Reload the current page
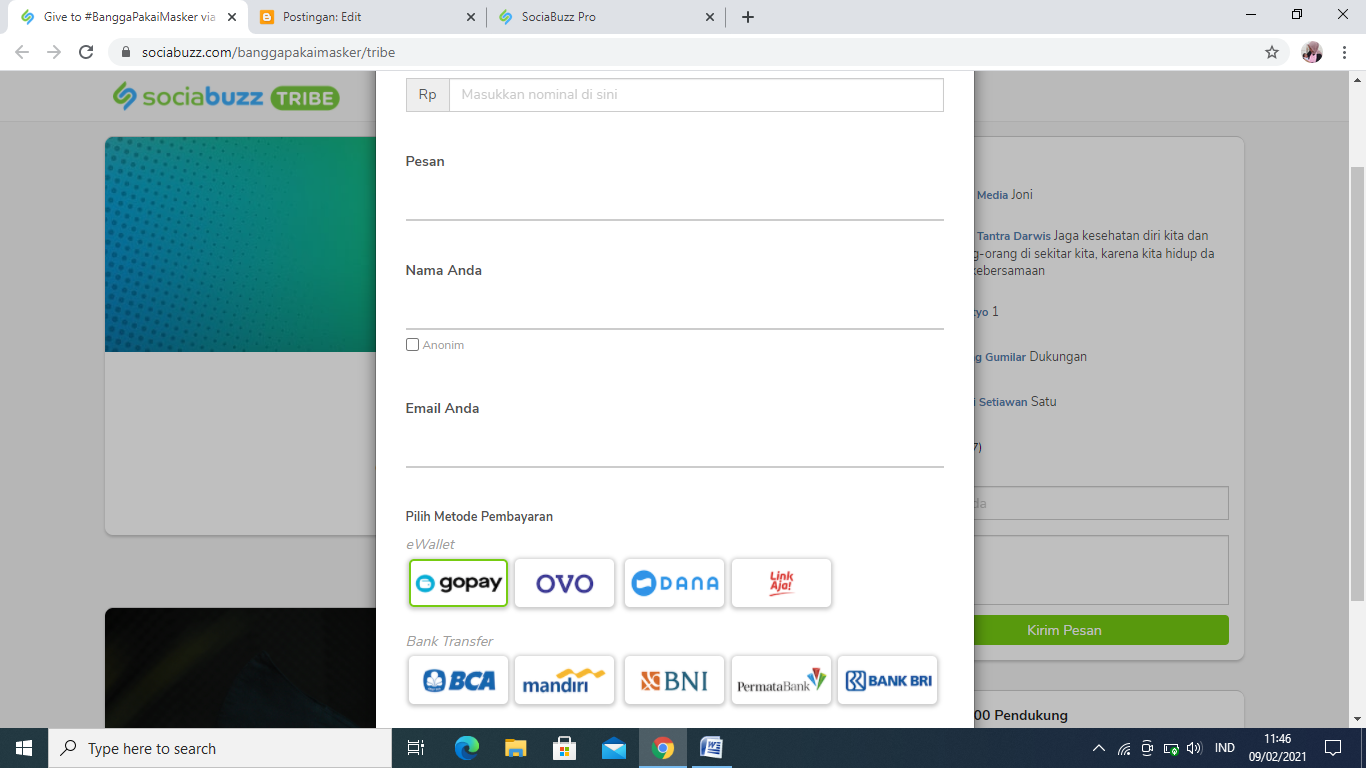 [86, 52]
